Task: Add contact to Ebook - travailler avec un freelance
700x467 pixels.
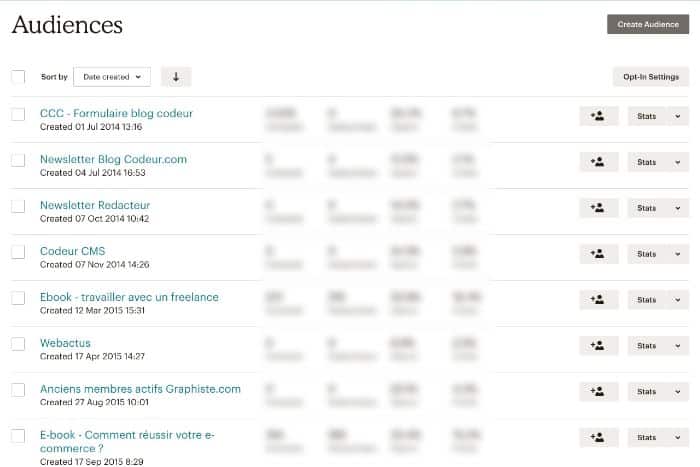Action: pyautogui.click(x=598, y=300)
